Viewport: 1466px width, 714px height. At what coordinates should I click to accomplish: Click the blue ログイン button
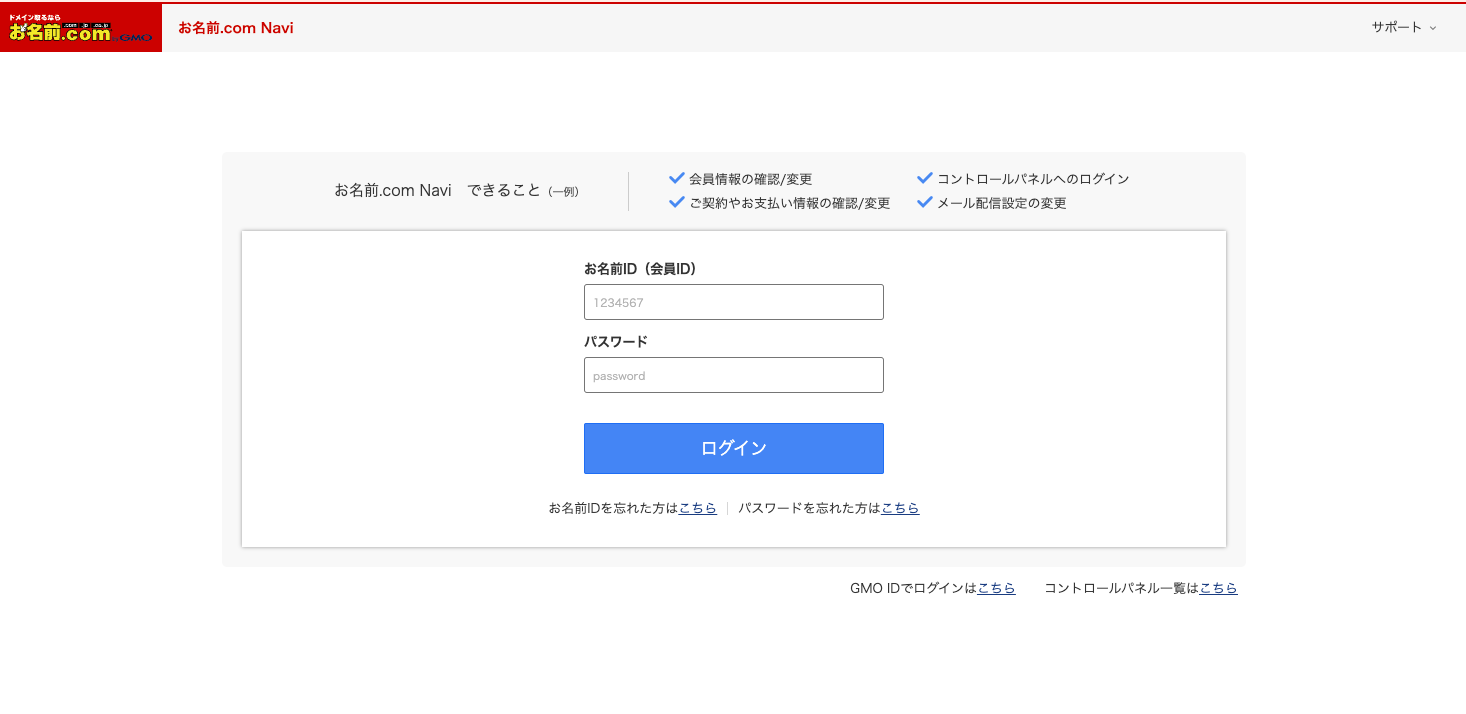[x=734, y=448]
